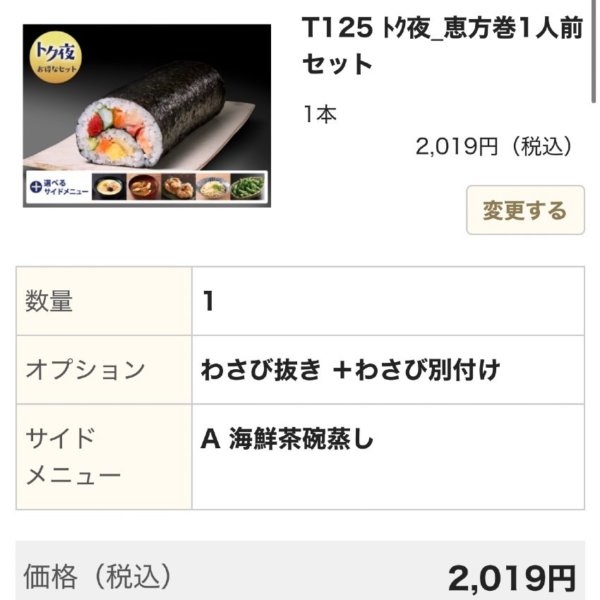Click the quantity value 1

click(208, 301)
